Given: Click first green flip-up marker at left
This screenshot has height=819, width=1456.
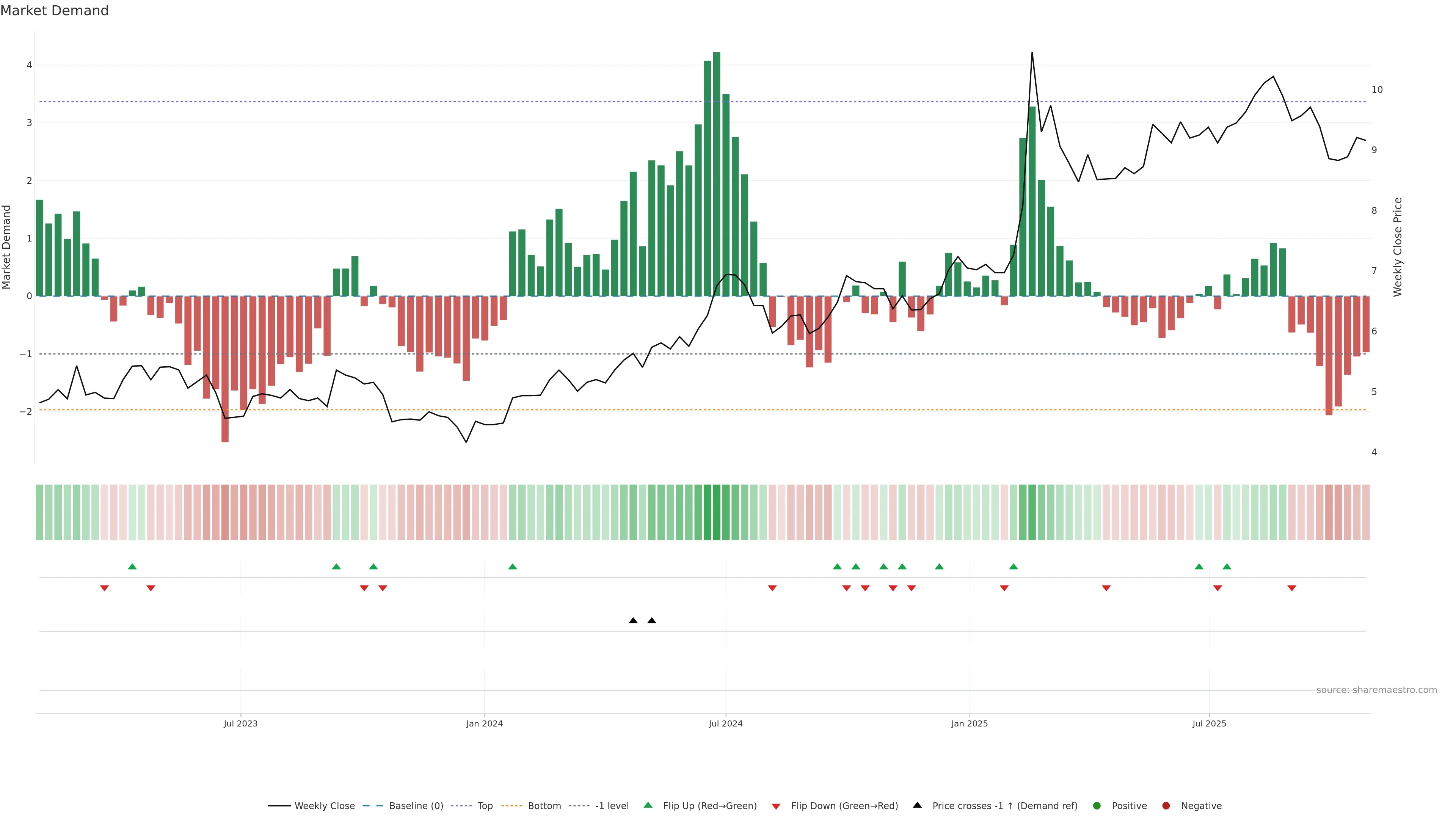Looking at the screenshot, I should [x=132, y=566].
